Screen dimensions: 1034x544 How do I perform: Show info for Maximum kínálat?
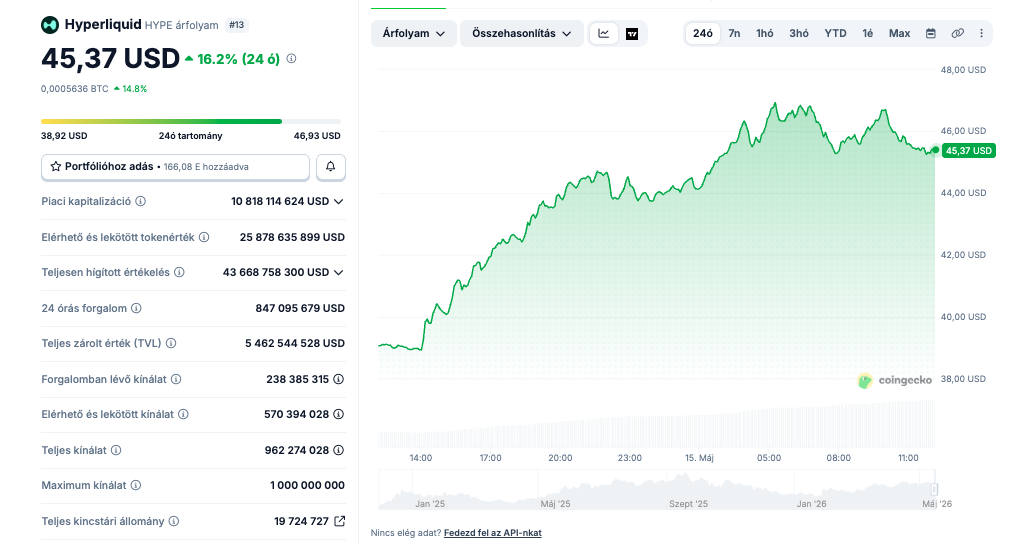[x=136, y=485]
